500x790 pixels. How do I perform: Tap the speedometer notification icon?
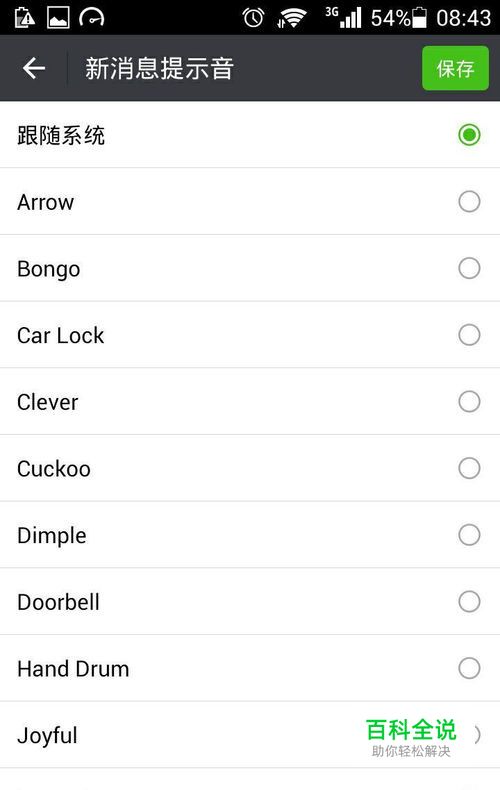(x=92, y=18)
